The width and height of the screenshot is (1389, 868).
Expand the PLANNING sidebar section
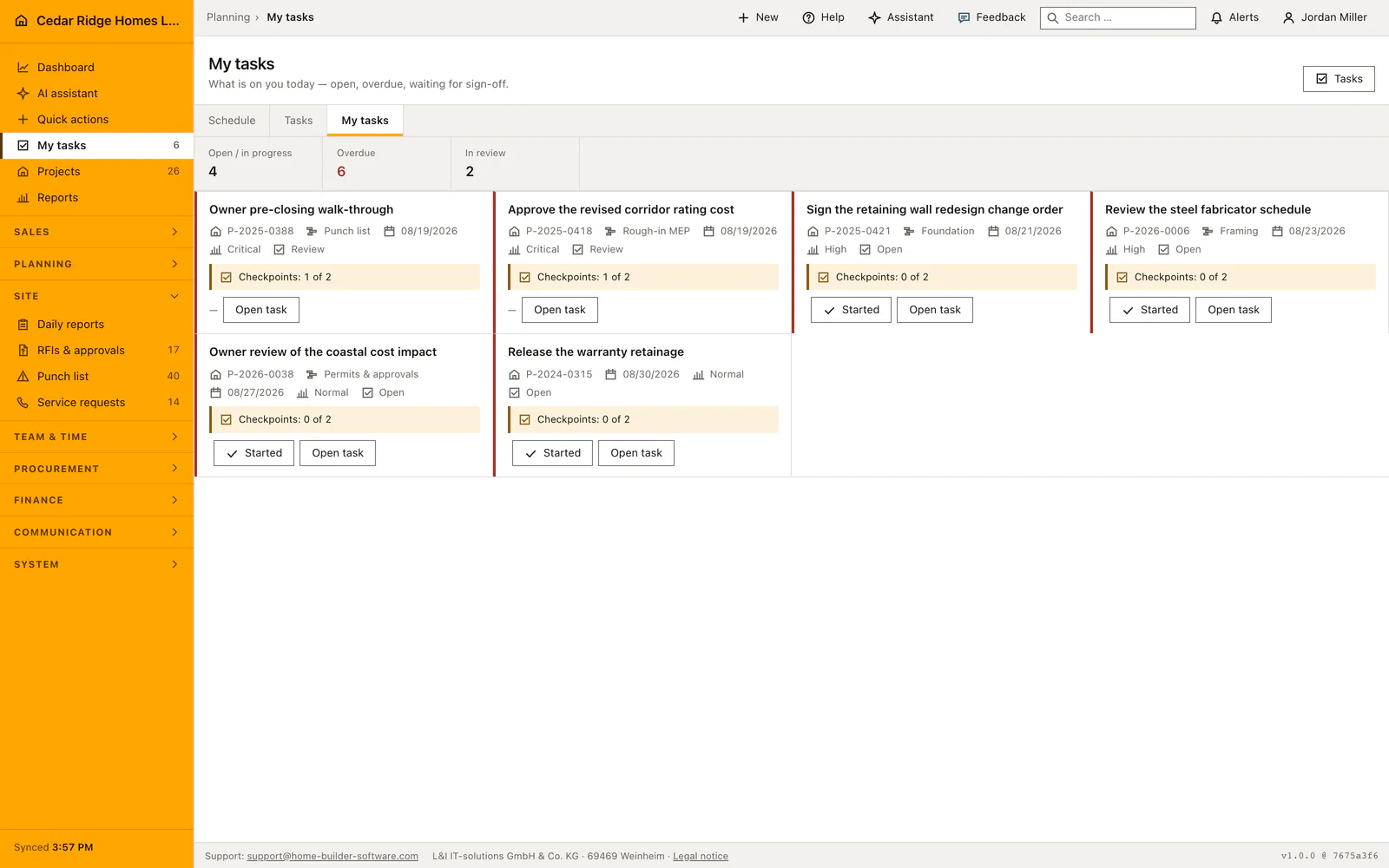(96, 264)
